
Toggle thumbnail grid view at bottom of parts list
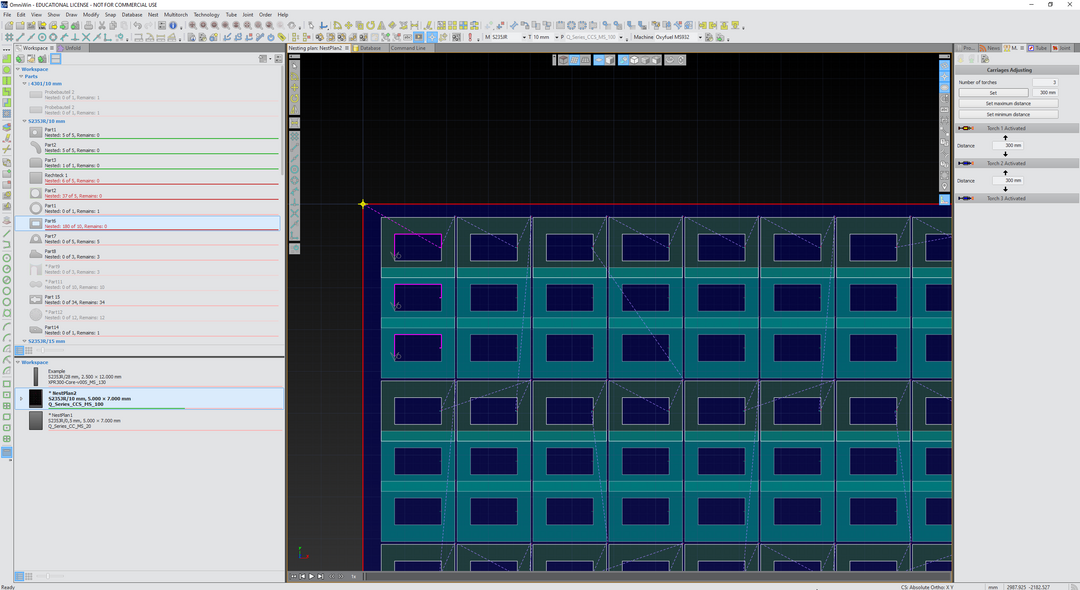coord(28,350)
